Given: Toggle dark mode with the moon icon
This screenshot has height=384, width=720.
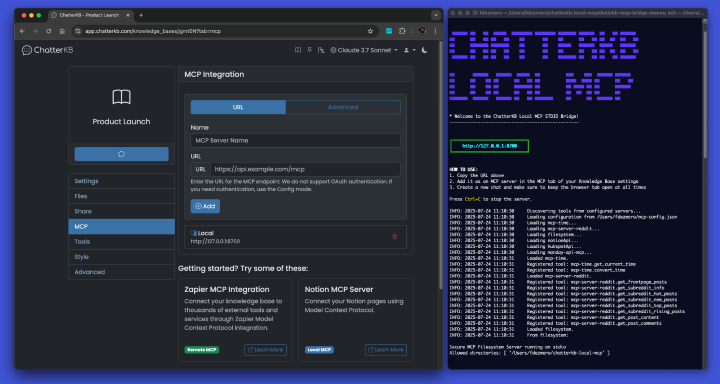Looking at the screenshot, I should (x=424, y=50).
